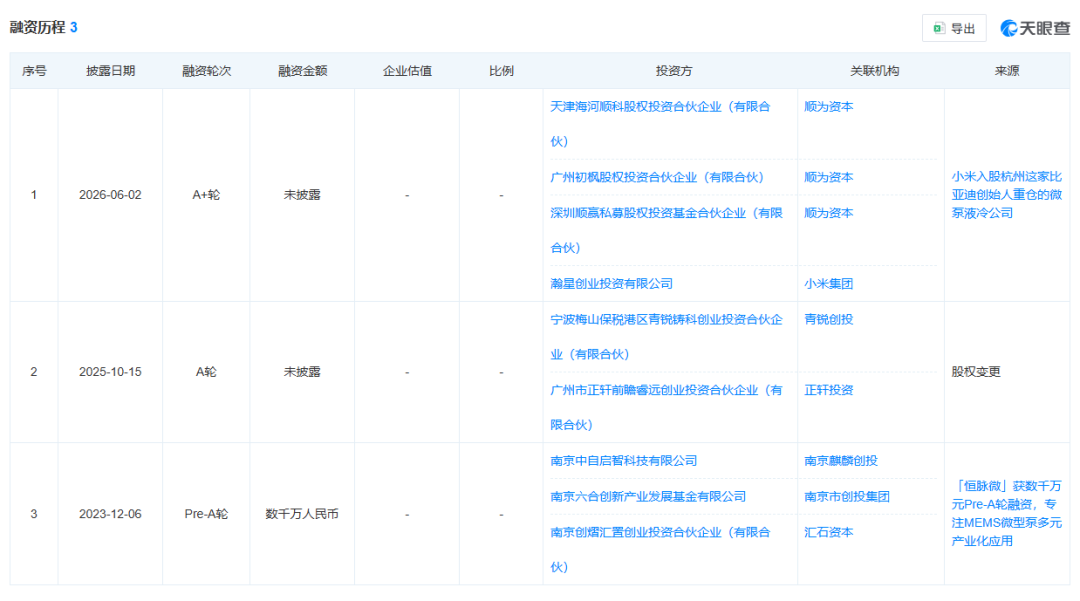1080x601 pixels.
Task: Select the A+轮 round cell
Action: tap(206, 195)
